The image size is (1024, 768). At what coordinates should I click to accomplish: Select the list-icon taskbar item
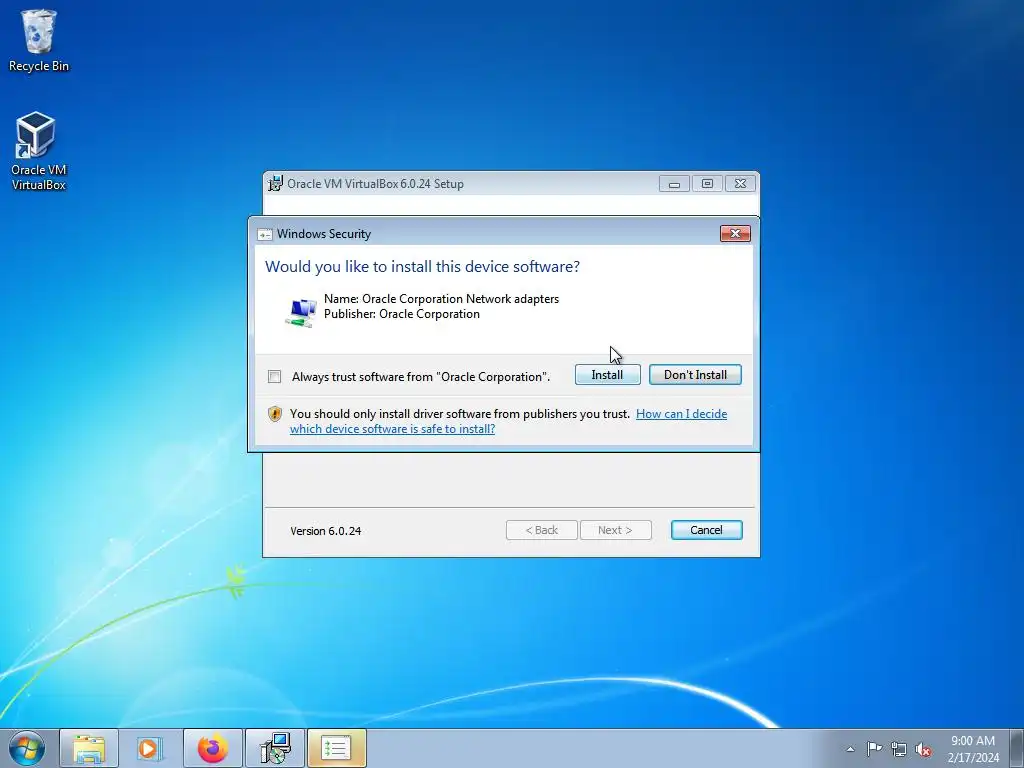[336, 748]
